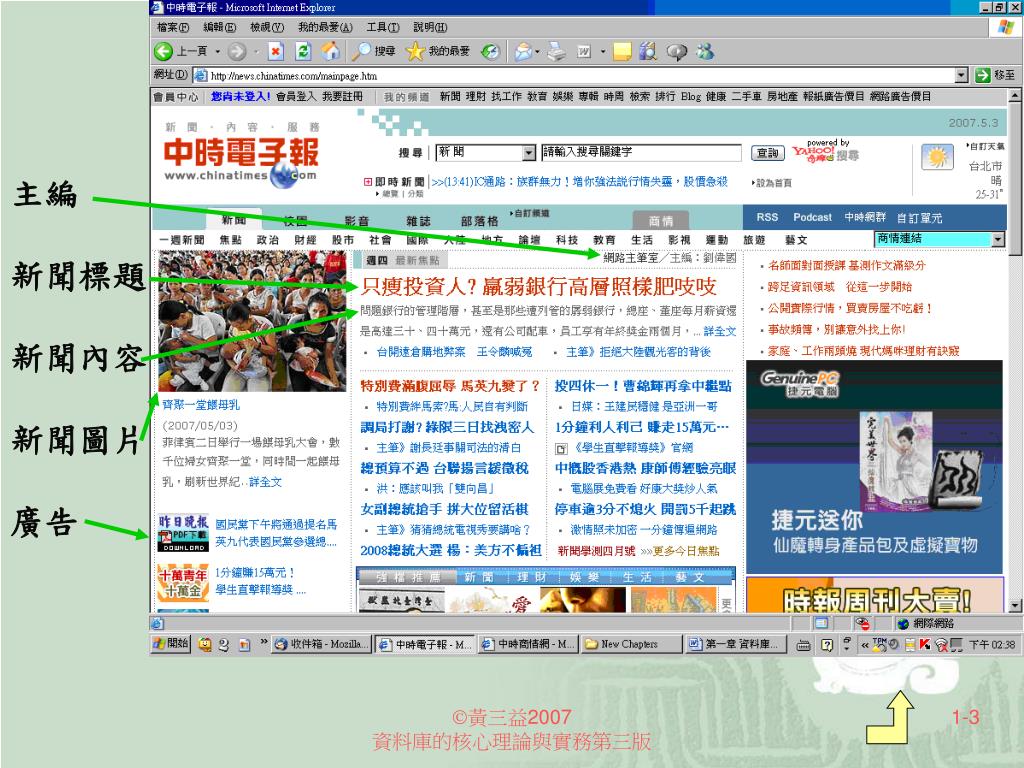Open the 財經 news category
Screen dimensions: 1024x768
tap(305, 240)
